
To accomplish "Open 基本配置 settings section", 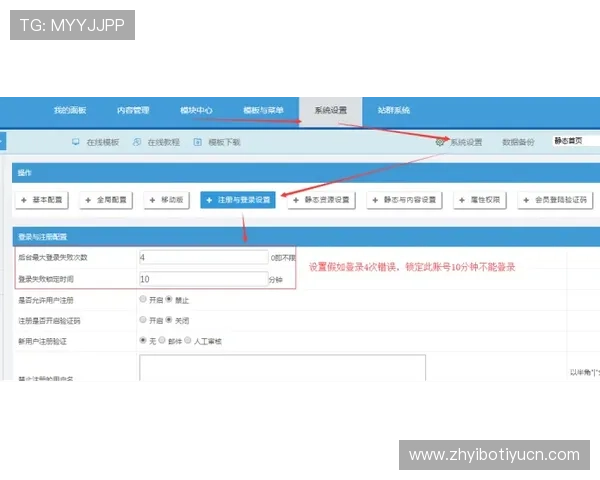I will [42, 200].
